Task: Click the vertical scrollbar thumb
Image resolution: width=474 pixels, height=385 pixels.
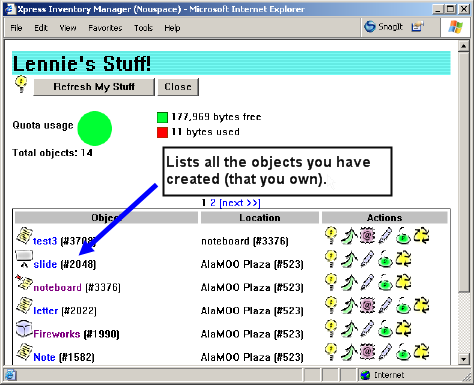Action: (x=463, y=172)
